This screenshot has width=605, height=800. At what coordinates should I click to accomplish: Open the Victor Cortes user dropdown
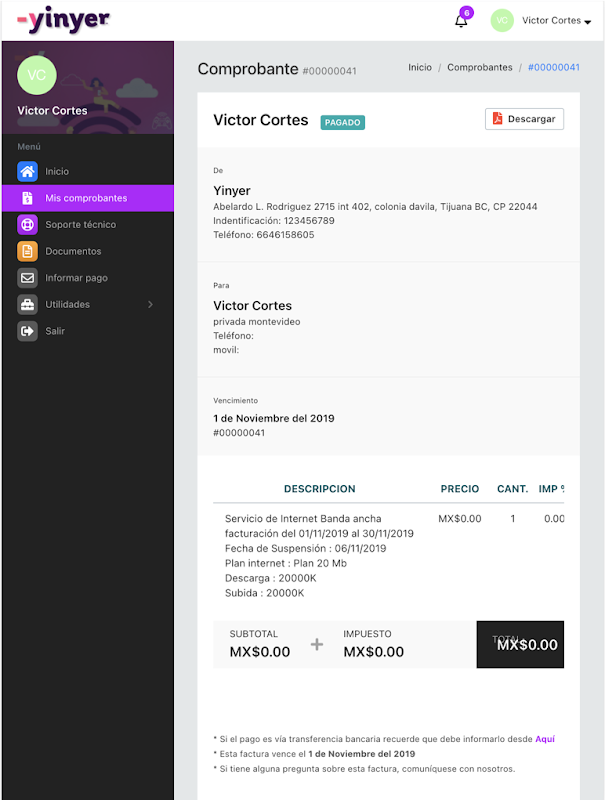click(x=556, y=21)
